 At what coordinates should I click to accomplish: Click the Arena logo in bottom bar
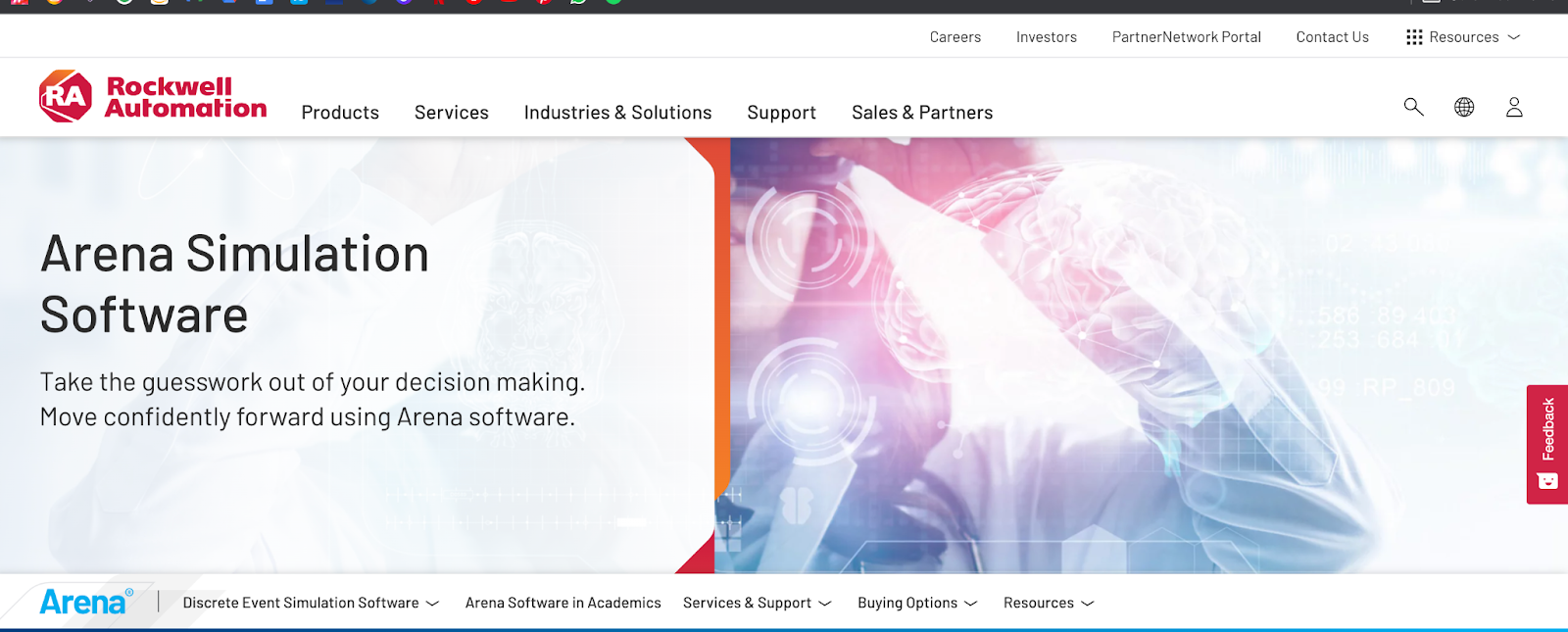point(86,602)
